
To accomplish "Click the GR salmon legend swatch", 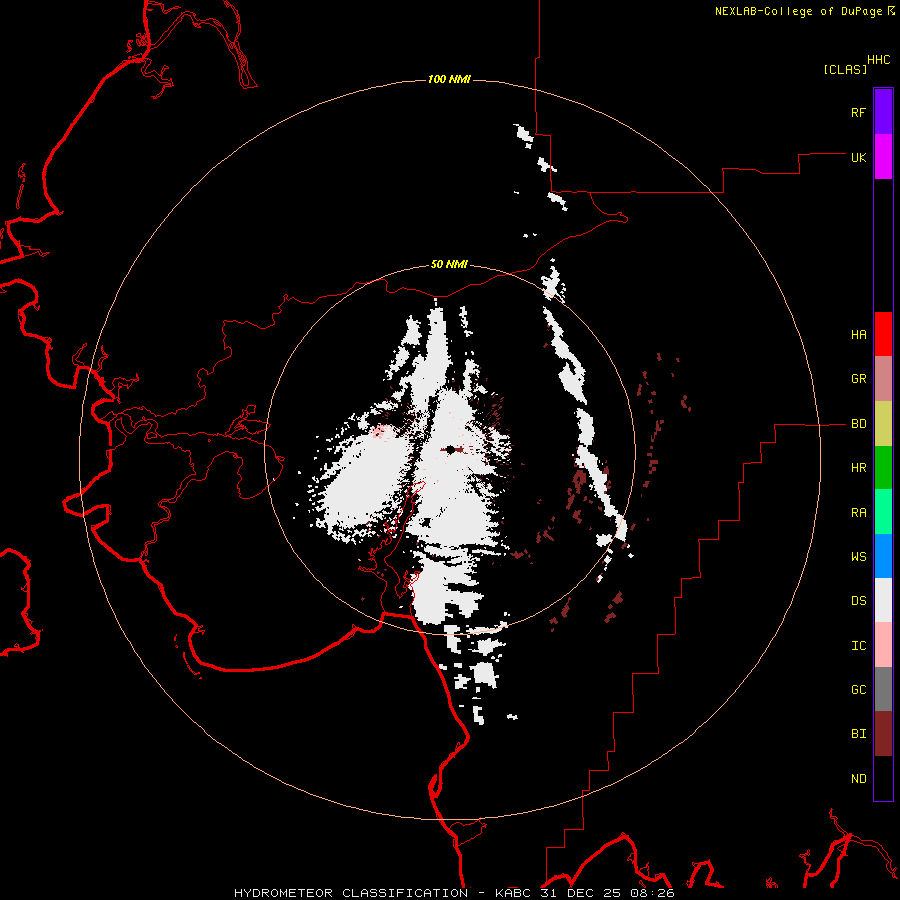I will [883, 379].
